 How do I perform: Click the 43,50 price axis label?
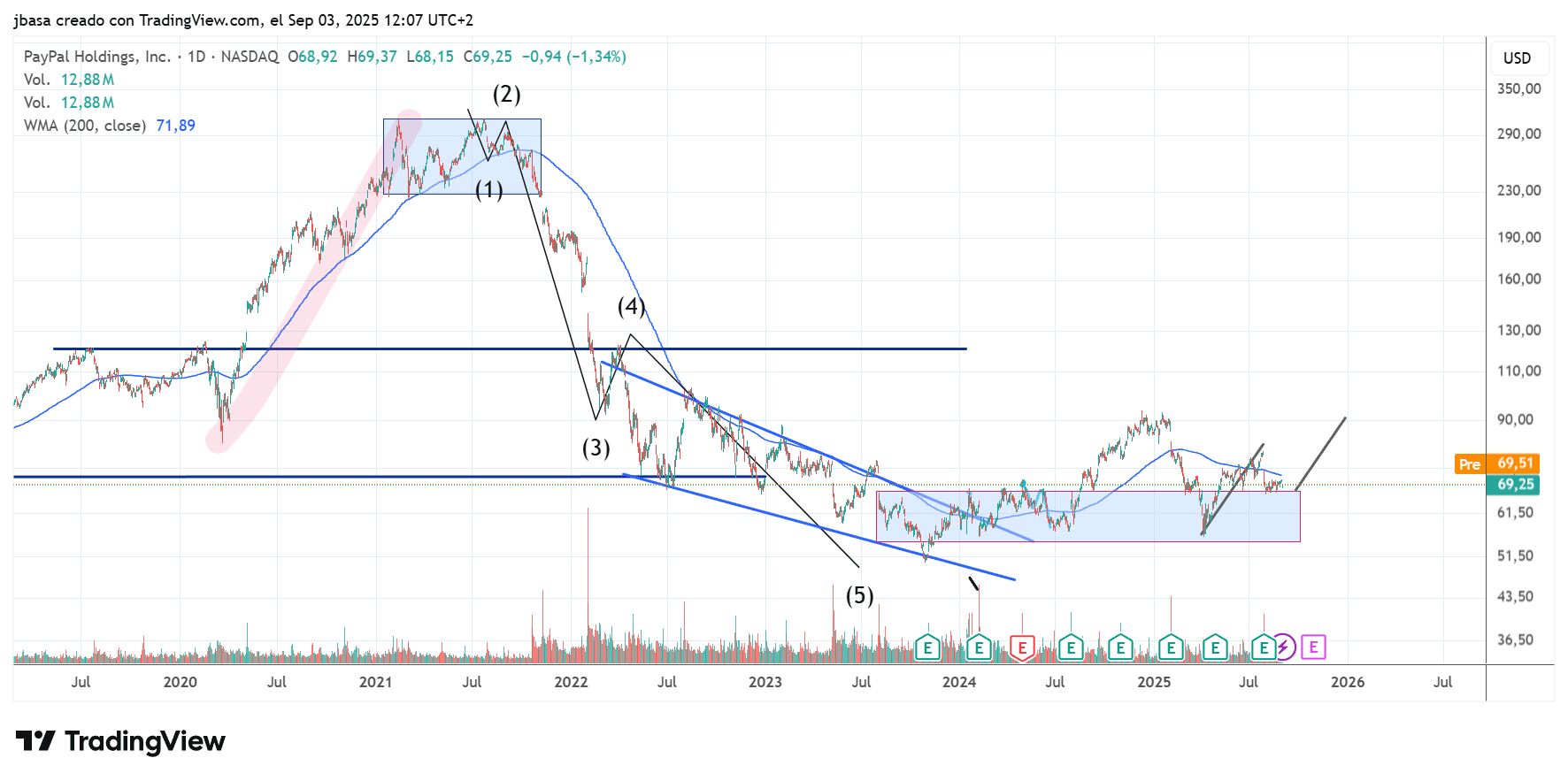pos(1515,596)
